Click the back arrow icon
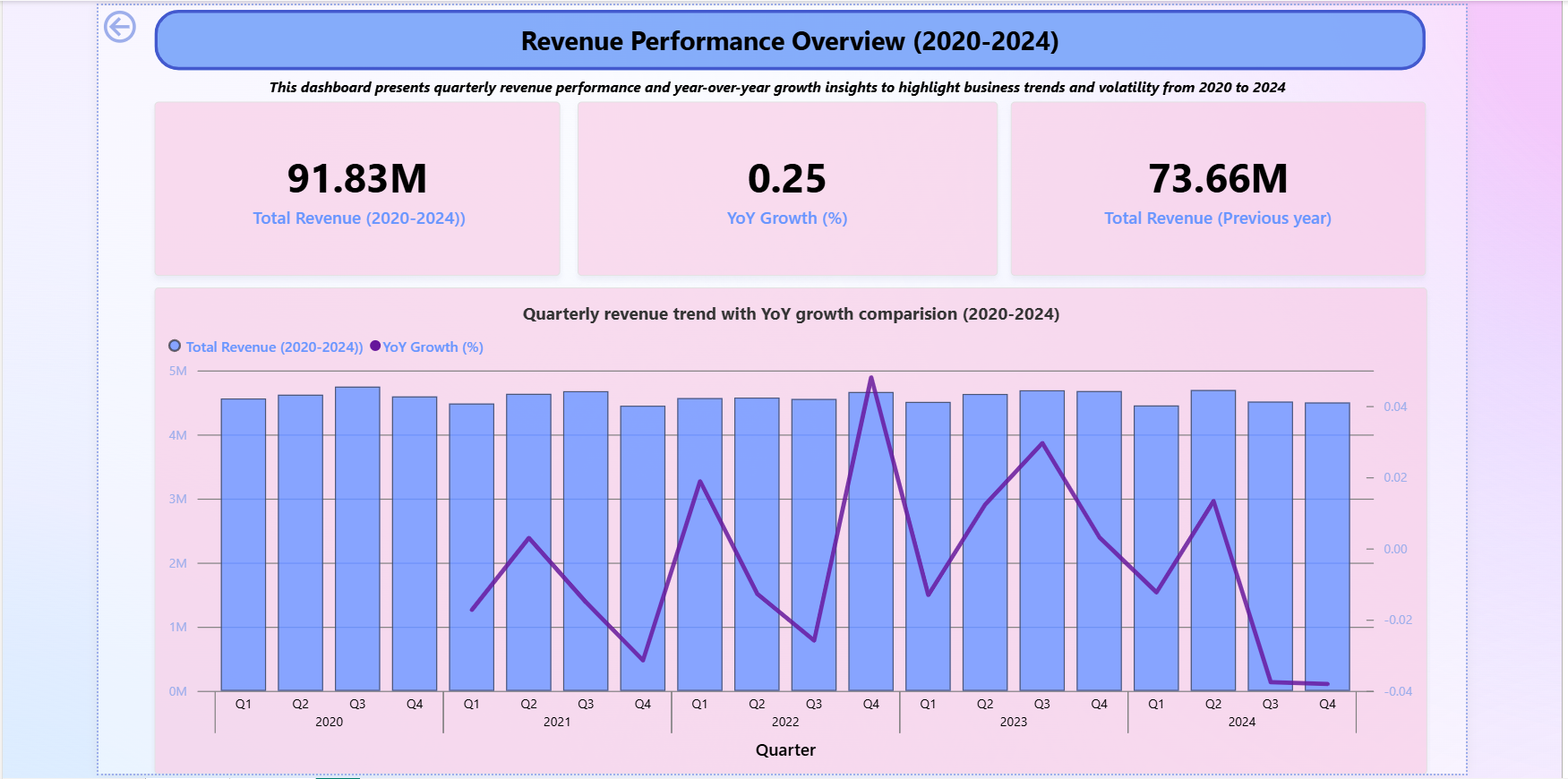This screenshot has width=1568, height=779. [x=120, y=27]
